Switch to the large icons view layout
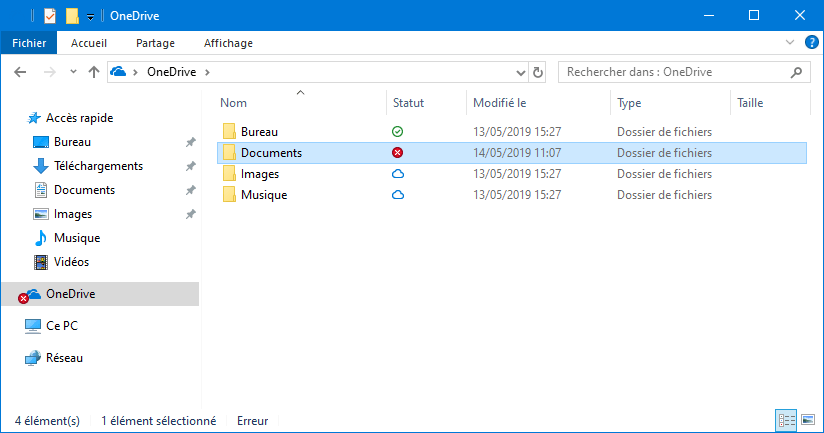The height and width of the screenshot is (433, 824). point(808,420)
